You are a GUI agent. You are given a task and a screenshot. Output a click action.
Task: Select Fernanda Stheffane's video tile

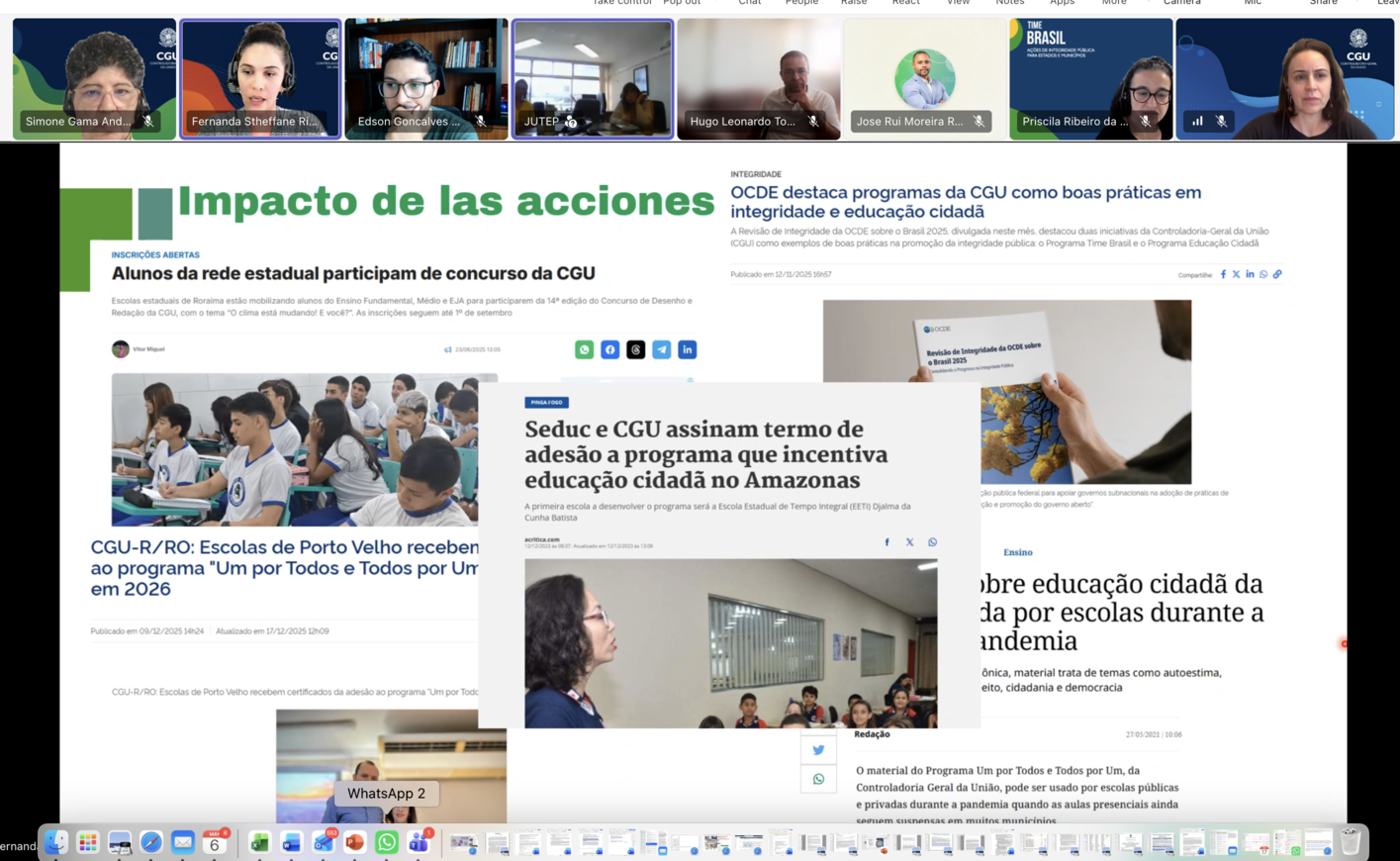260,79
